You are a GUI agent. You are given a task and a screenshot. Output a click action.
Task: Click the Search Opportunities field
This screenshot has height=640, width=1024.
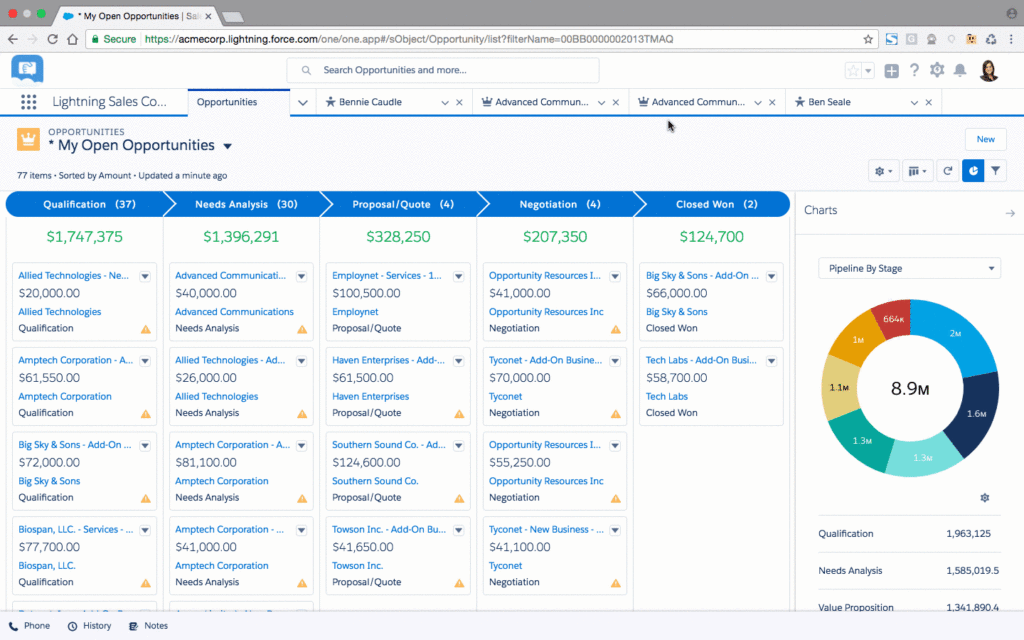(x=450, y=69)
